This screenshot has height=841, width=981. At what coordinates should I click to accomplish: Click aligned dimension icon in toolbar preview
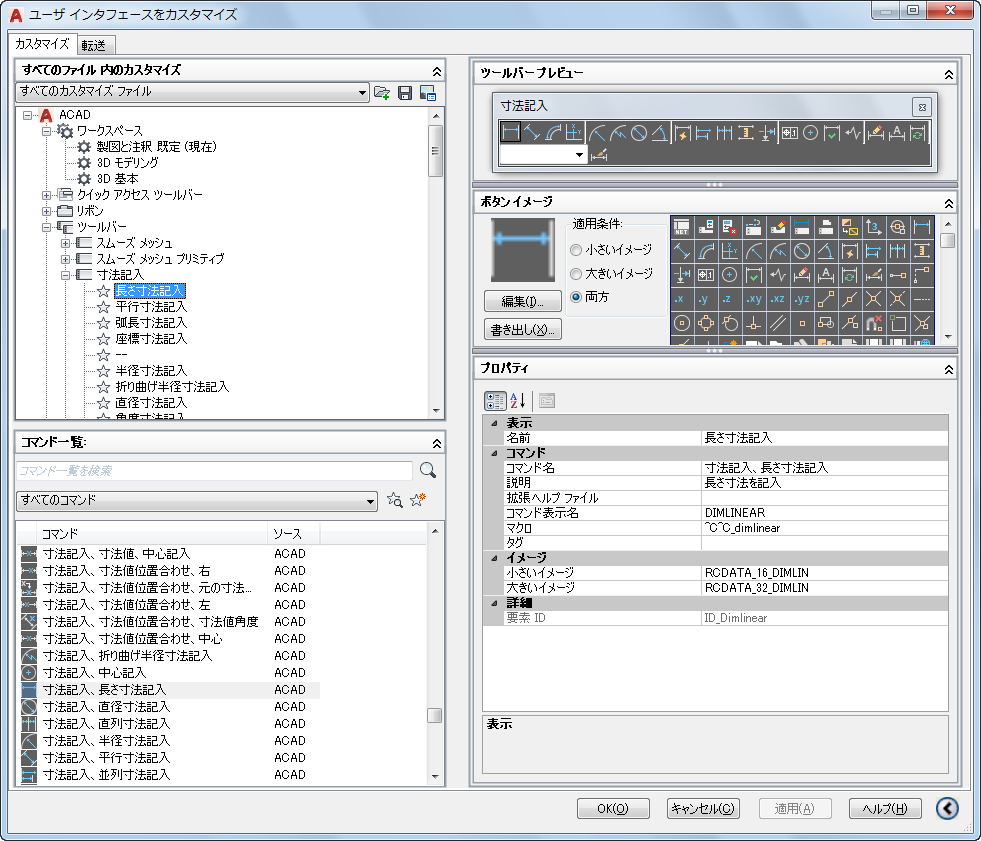[532, 133]
